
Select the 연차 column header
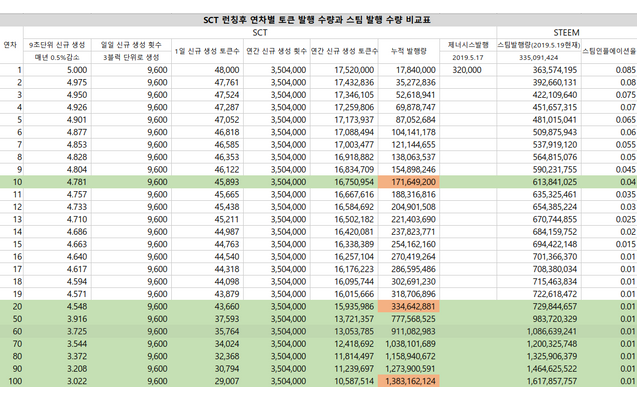click(x=10, y=45)
